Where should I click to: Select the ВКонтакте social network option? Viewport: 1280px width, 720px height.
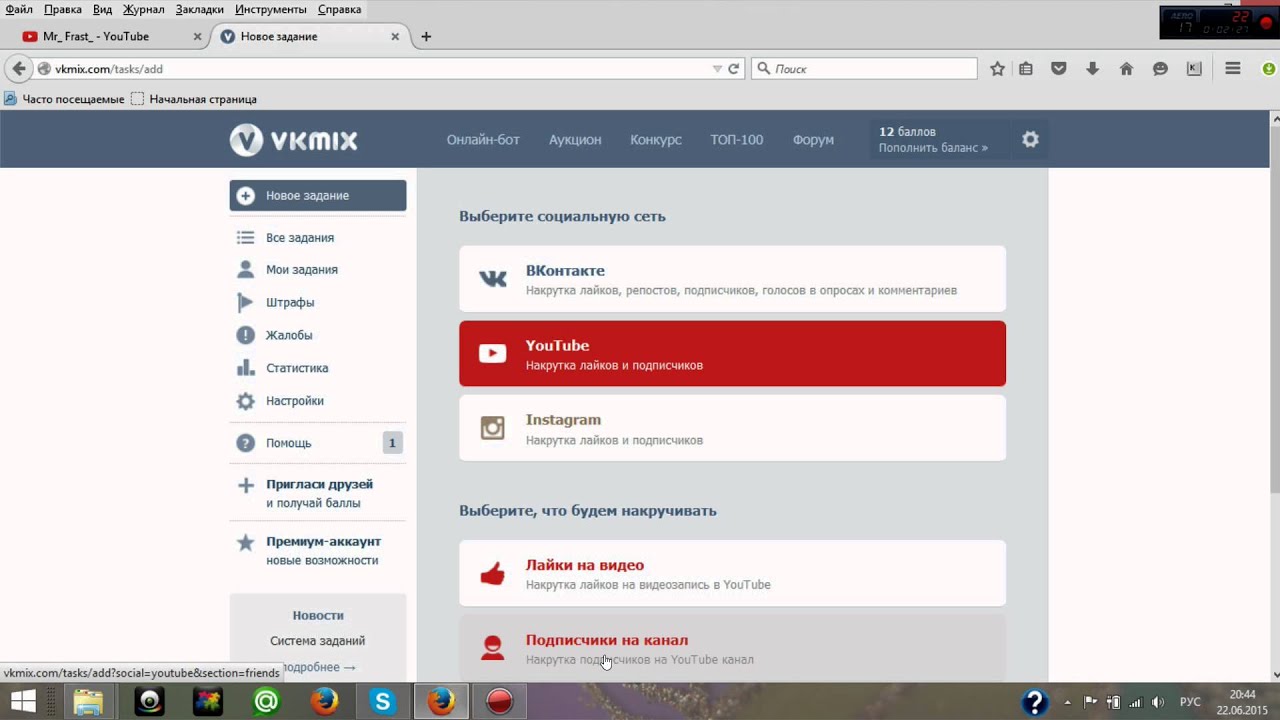click(x=732, y=279)
